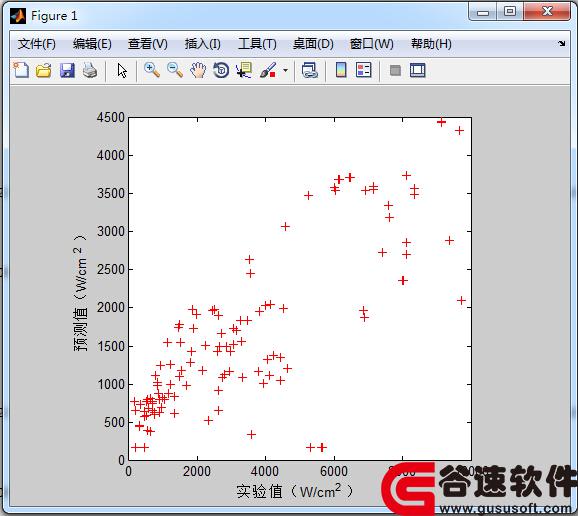578x516 pixels.
Task: Enable the Pan hand tool
Action: 198,70
